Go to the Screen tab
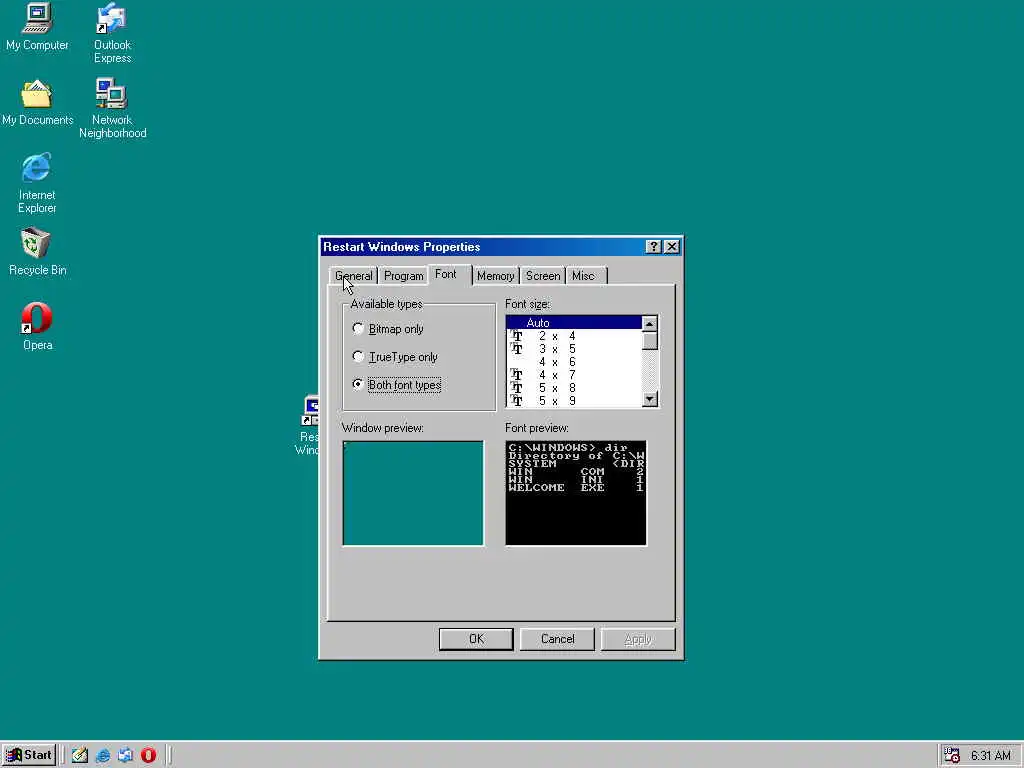The width and height of the screenshot is (1024, 768). coord(543,276)
